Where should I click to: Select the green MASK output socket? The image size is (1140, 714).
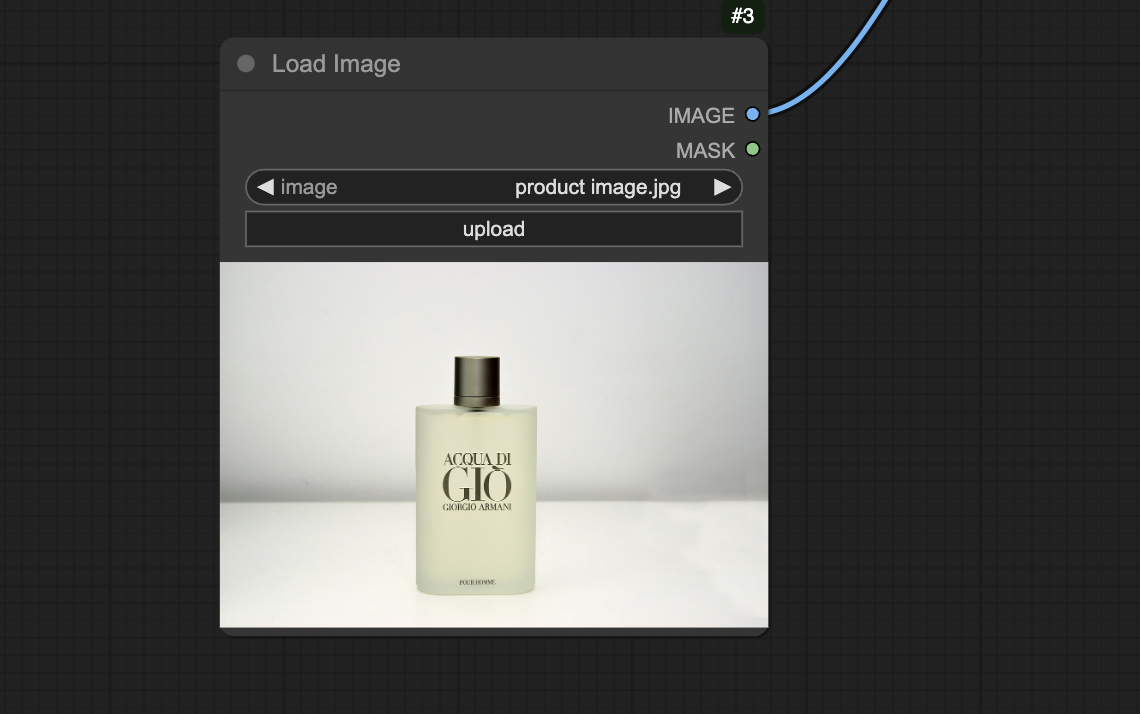click(752, 149)
